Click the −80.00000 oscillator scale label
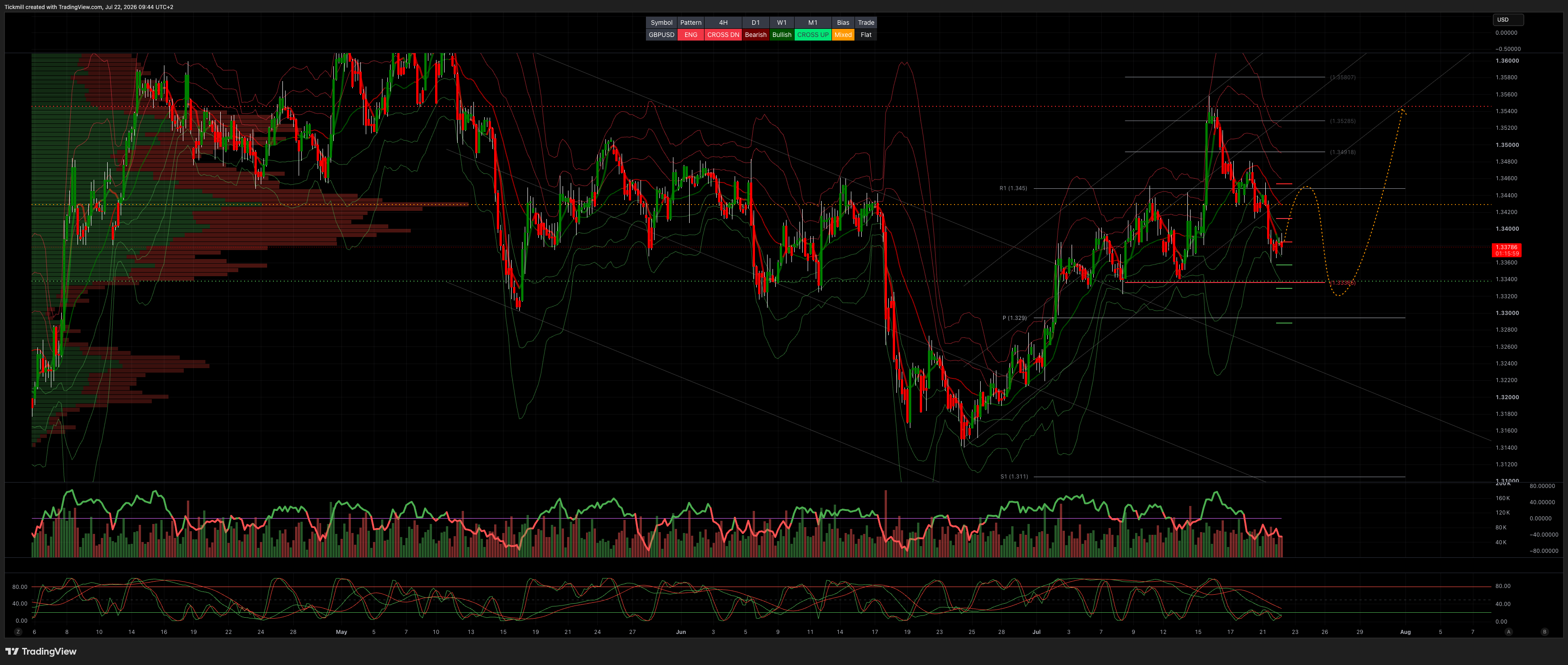The height and width of the screenshot is (665, 1568). tap(1544, 551)
